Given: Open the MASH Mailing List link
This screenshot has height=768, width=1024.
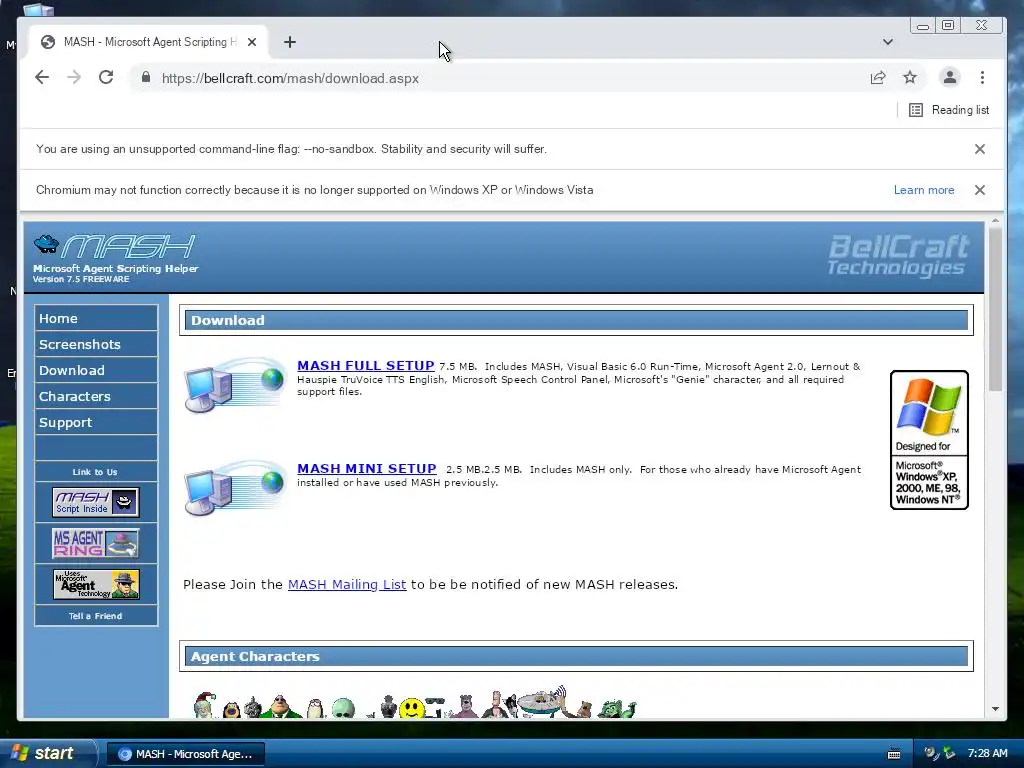Looking at the screenshot, I should 347,584.
